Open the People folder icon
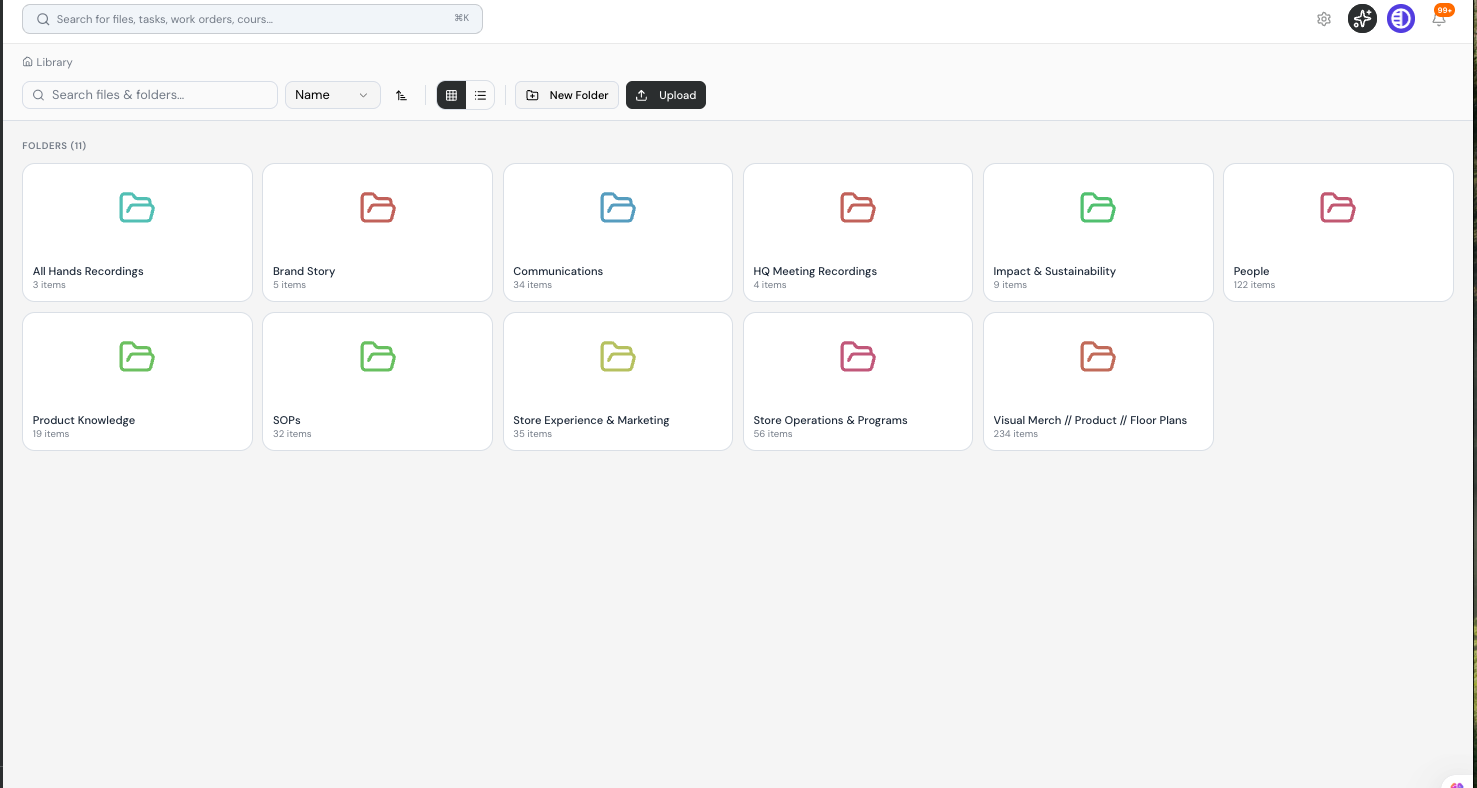This screenshot has width=1477, height=788. pyautogui.click(x=1338, y=207)
